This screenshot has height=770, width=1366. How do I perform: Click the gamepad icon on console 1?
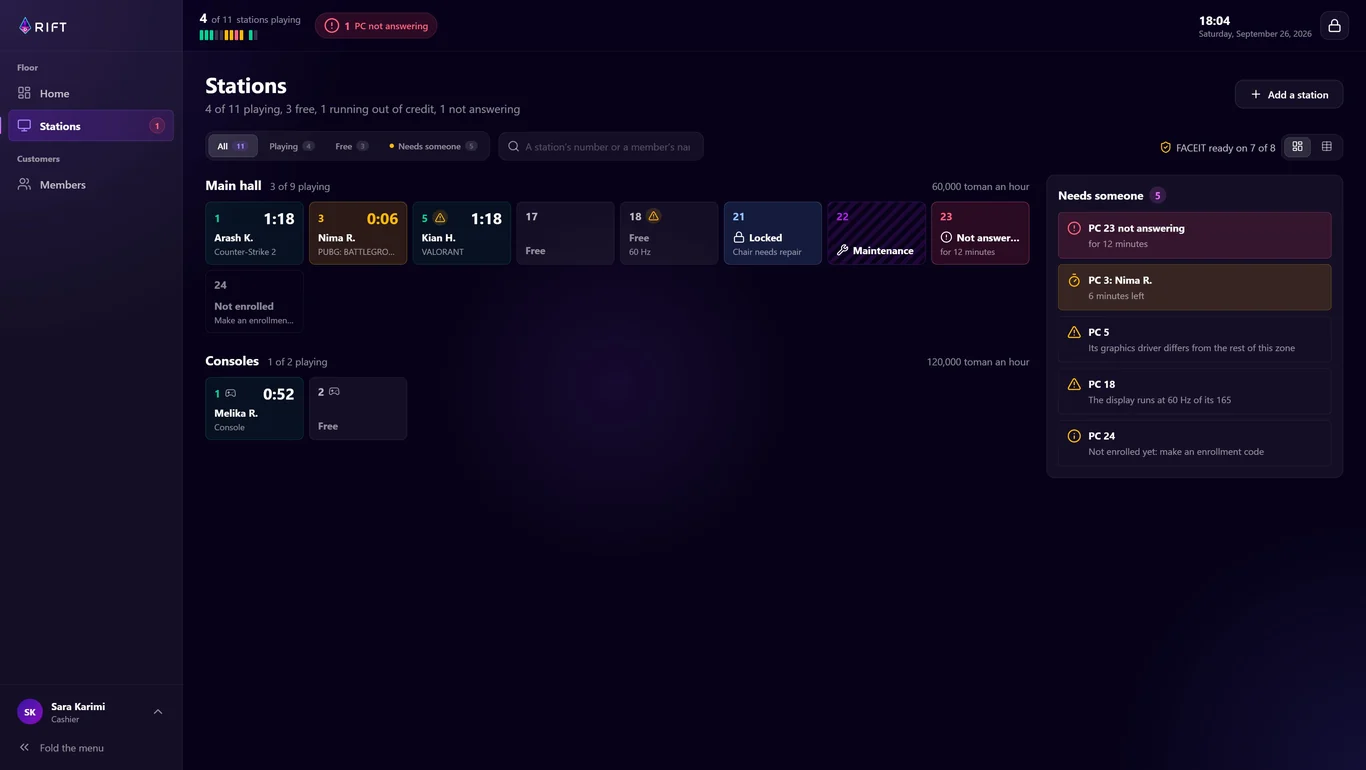click(230, 393)
